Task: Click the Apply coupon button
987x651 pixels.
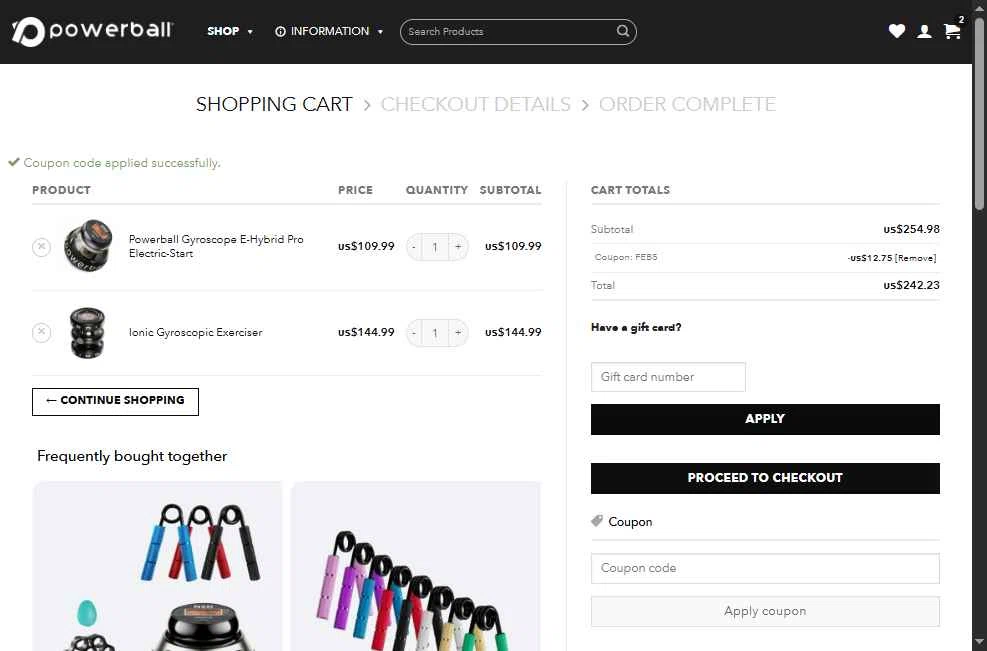Action: 765,611
